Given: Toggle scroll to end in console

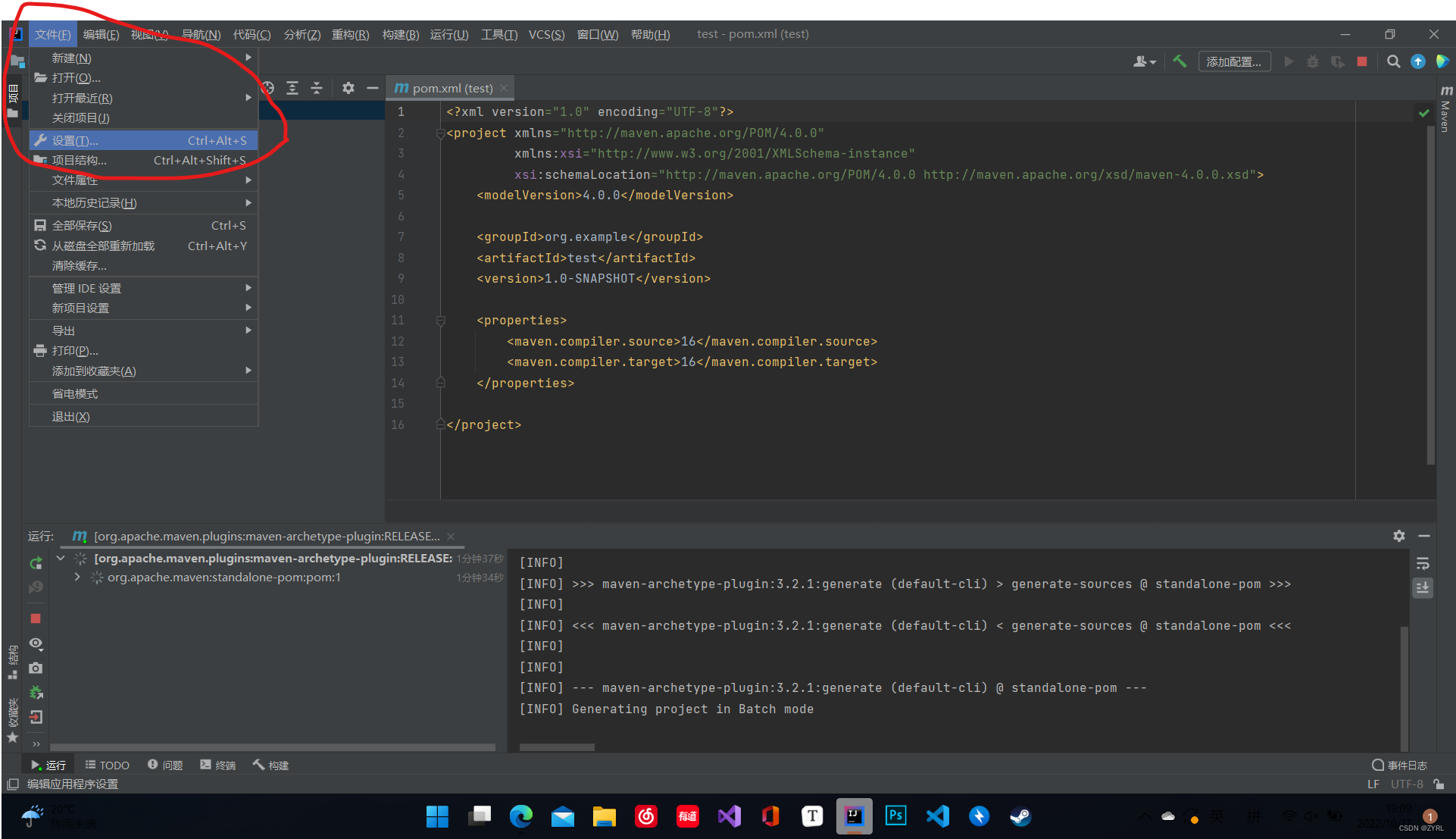Looking at the screenshot, I should (x=1423, y=587).
